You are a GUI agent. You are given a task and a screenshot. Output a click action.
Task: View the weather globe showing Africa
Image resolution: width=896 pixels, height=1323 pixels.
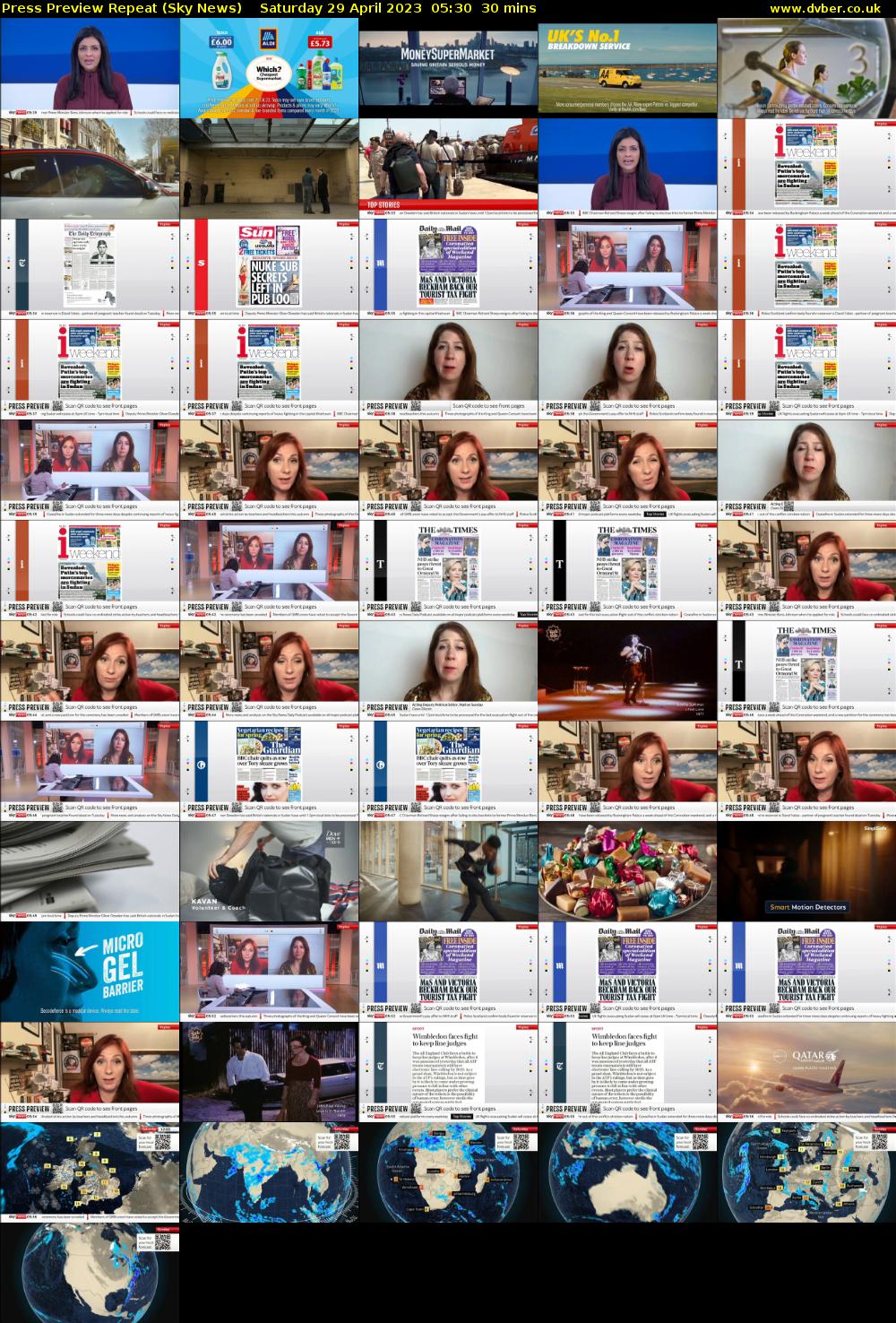click(448, 1173)
